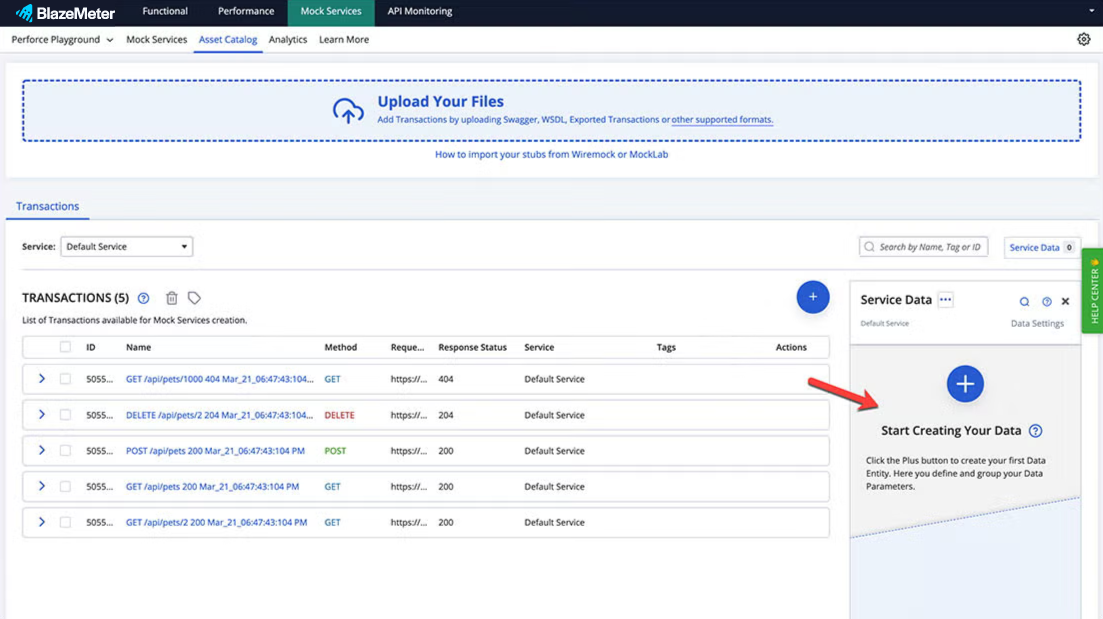Open the TRANSACTIONS help tooltip icon

pos(142,297)
